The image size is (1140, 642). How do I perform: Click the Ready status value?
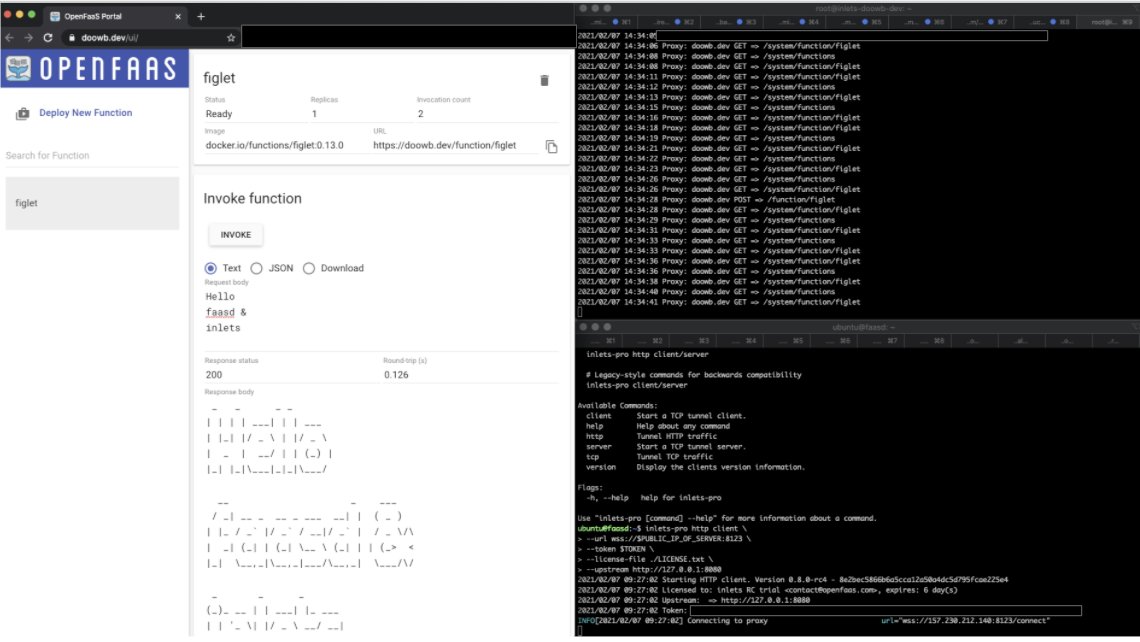pos(219,114)
